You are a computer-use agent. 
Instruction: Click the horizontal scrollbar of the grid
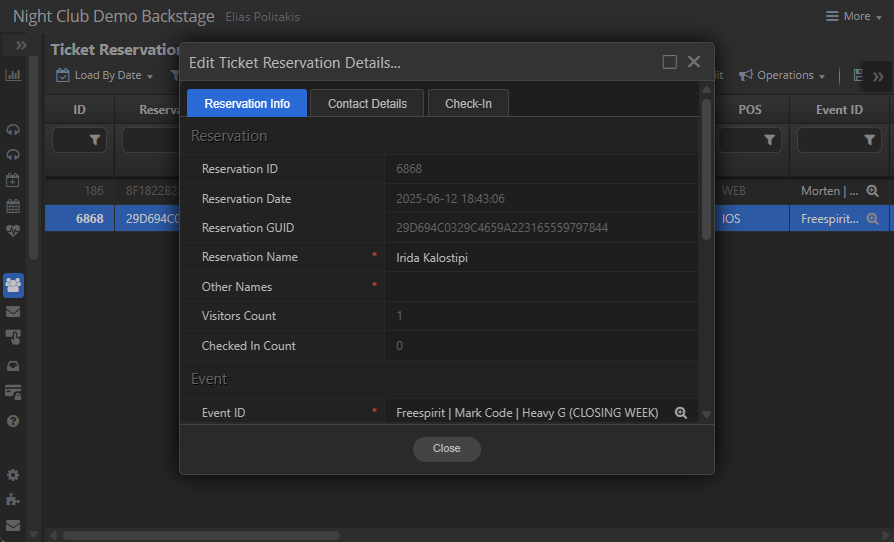point(201,535)
